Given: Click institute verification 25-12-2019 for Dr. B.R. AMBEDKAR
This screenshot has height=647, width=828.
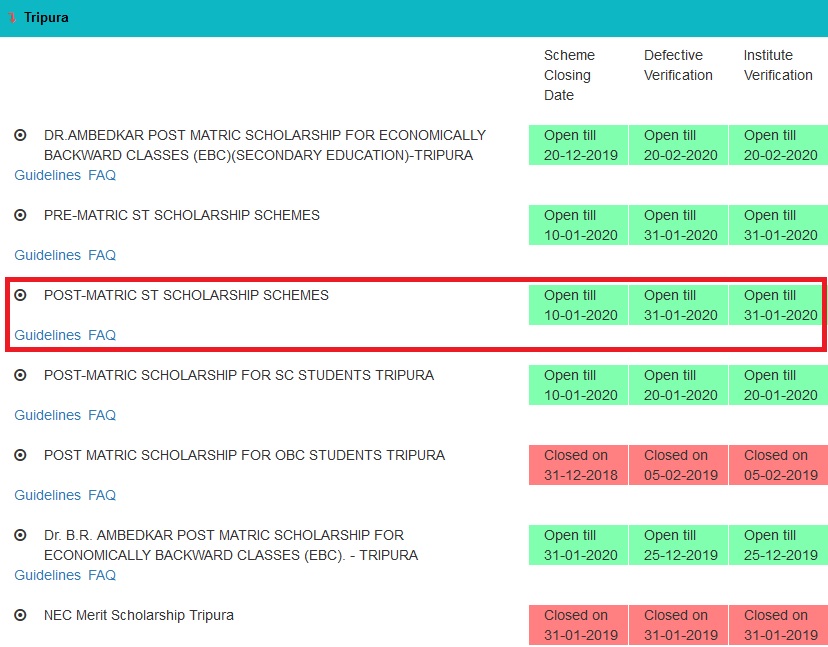Looking at the screenshot, I should [778, 545].
